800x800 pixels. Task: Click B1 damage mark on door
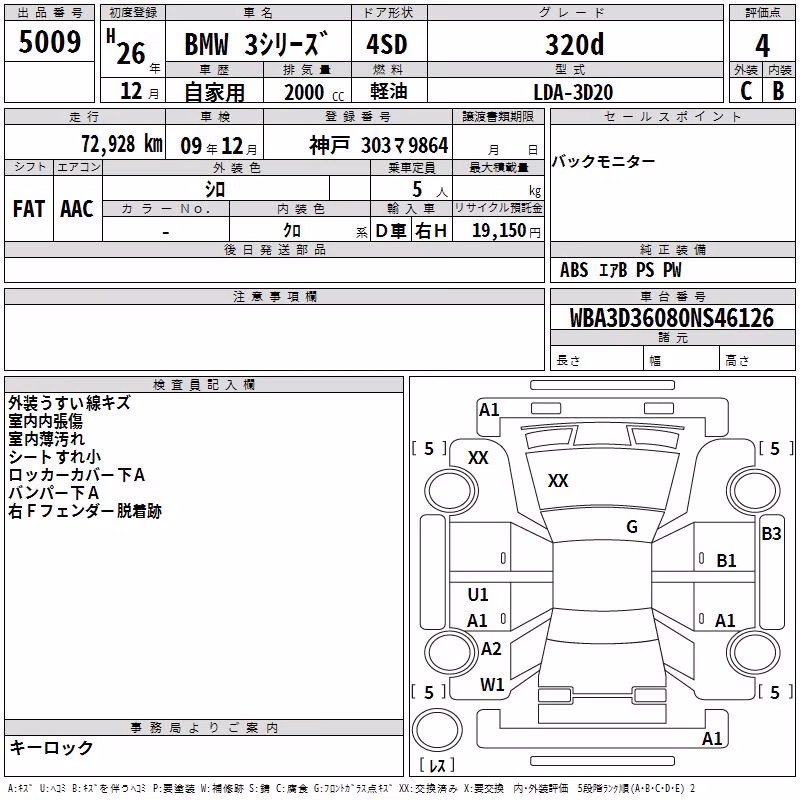pos(726,561)
